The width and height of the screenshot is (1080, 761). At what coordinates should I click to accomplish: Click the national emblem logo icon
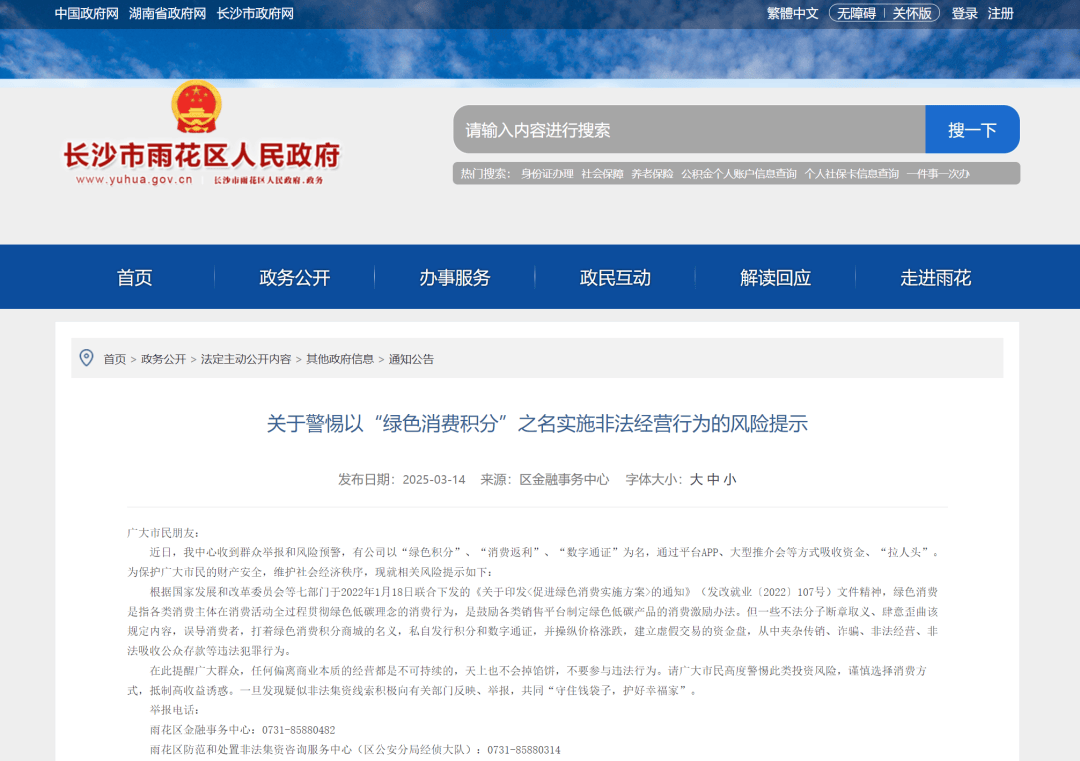point(196,107)
